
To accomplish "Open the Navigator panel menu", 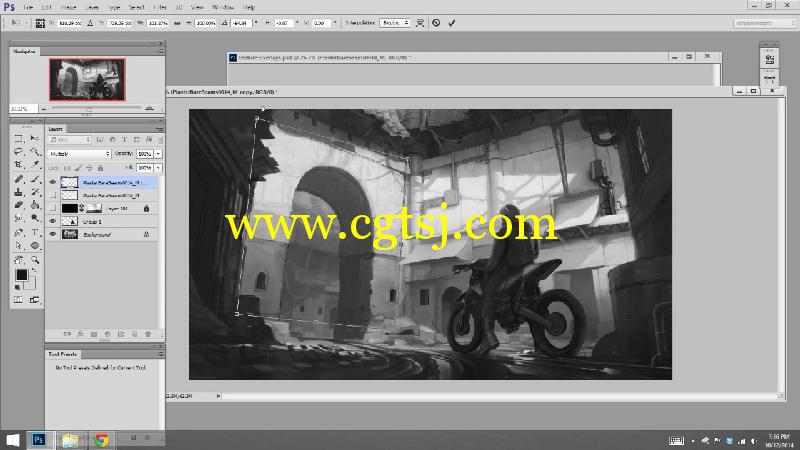I will point(160,51).
